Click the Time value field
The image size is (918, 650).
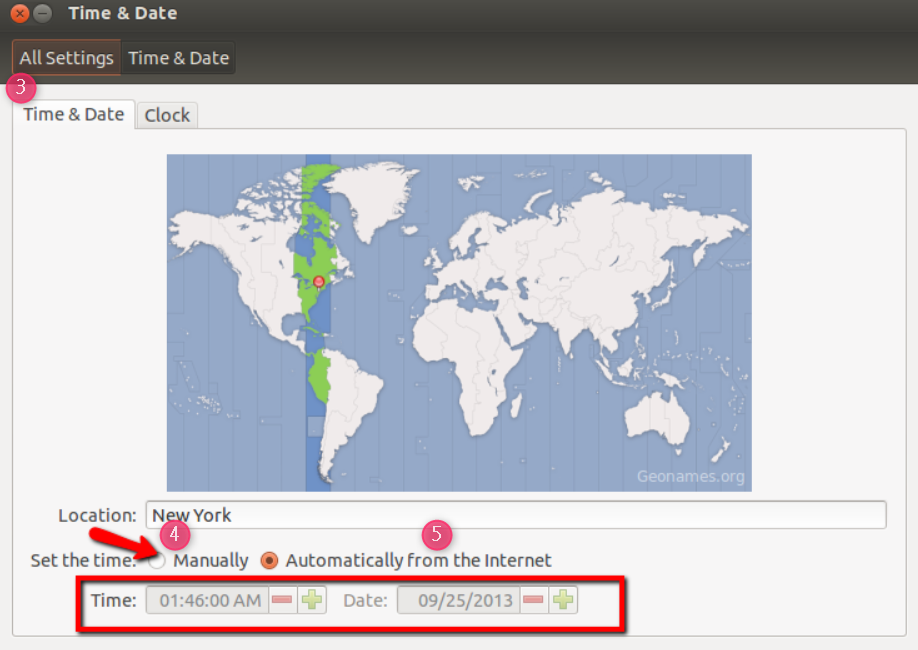pyautogui.click(x=208, y=600)
